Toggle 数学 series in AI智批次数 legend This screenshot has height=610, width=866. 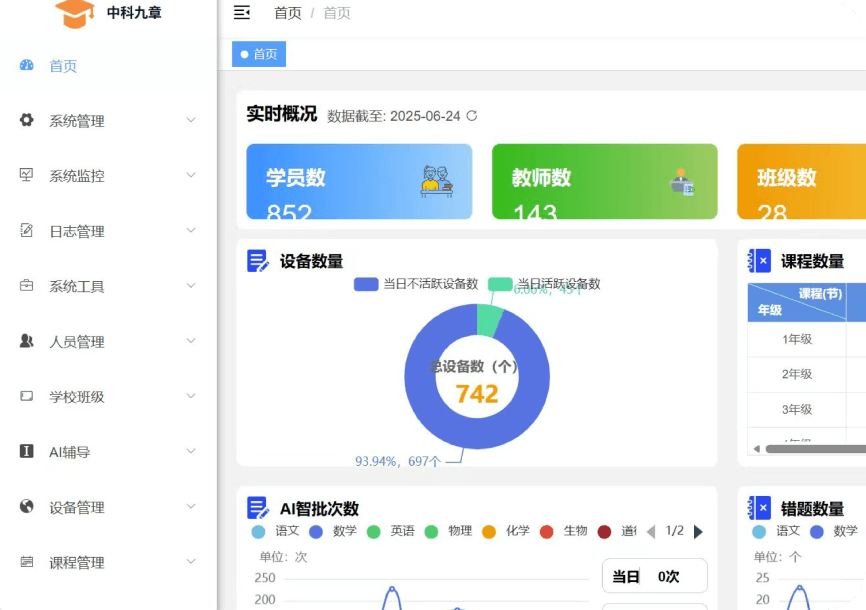tap(333, 531)
